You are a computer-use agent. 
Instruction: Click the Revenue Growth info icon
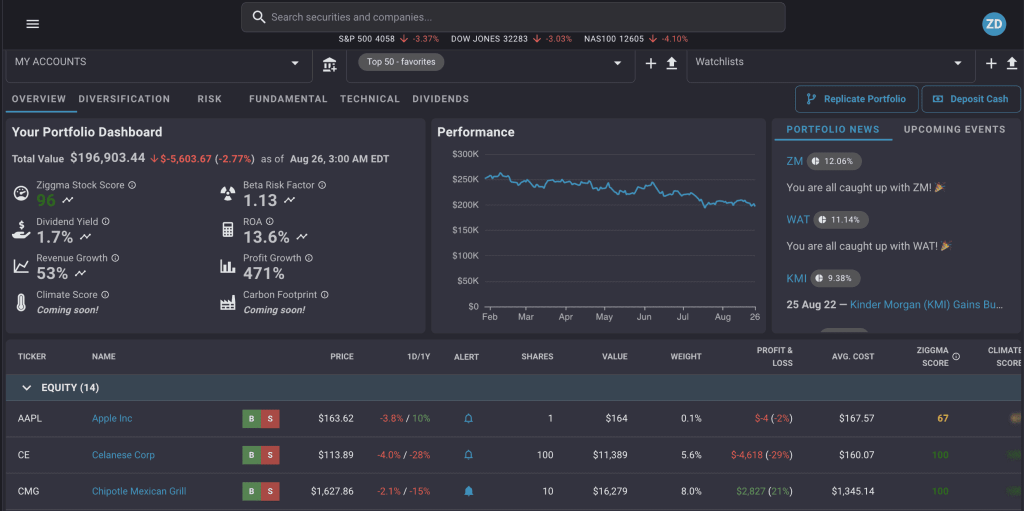click(116, 258)
